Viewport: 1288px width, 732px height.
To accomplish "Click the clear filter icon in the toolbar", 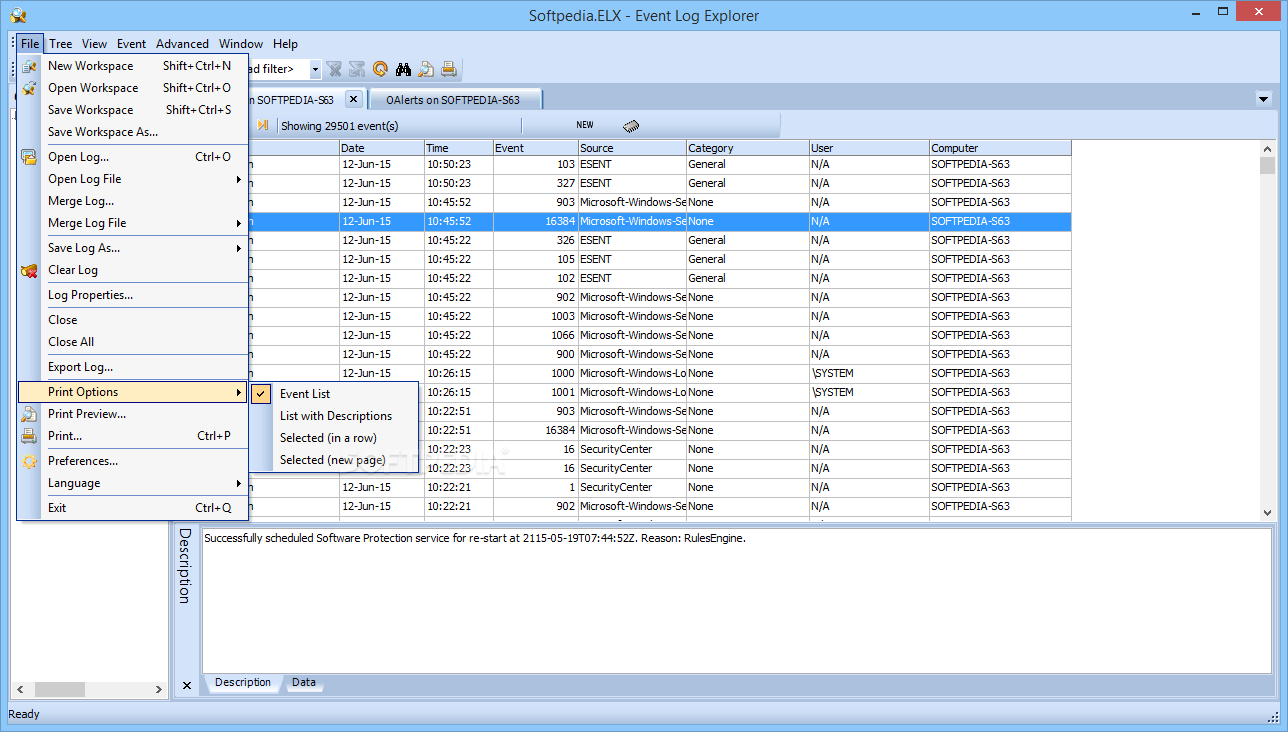I will point(357,69).
